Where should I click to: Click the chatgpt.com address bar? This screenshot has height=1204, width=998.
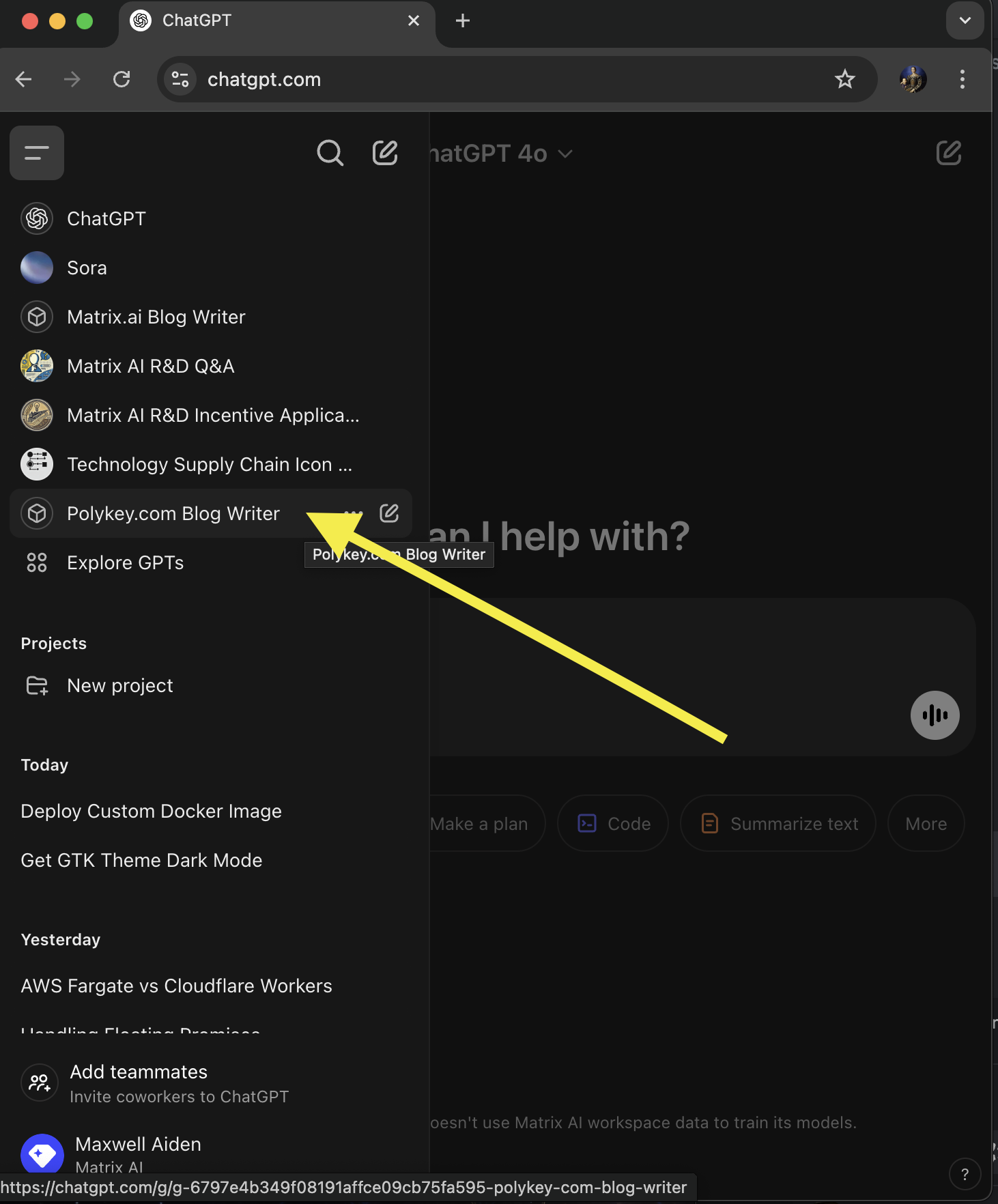517,79
